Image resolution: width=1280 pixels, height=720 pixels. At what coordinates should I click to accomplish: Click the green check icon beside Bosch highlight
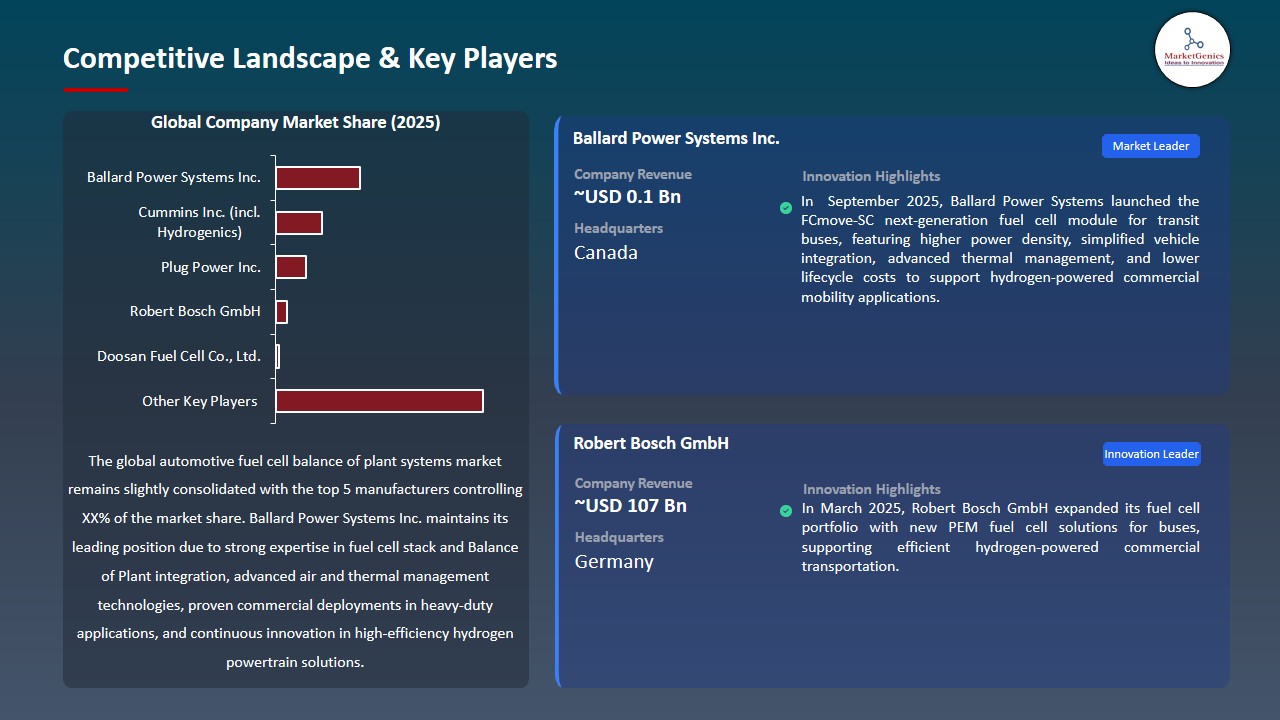pyautogui.click(x=786, y=511)
